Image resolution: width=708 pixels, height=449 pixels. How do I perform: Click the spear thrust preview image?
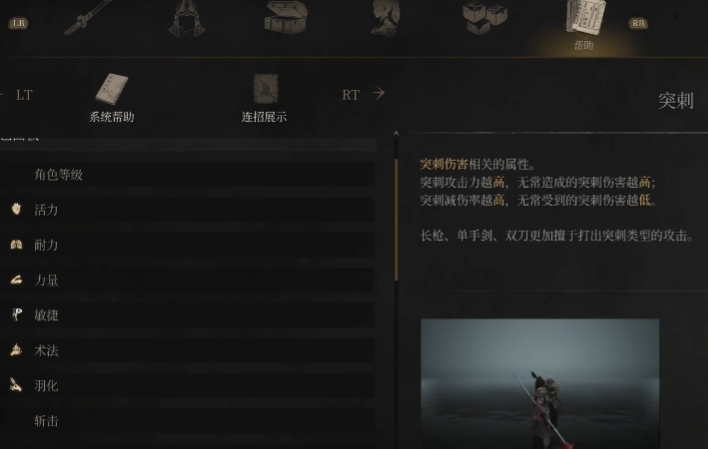(x=540, y=384)
